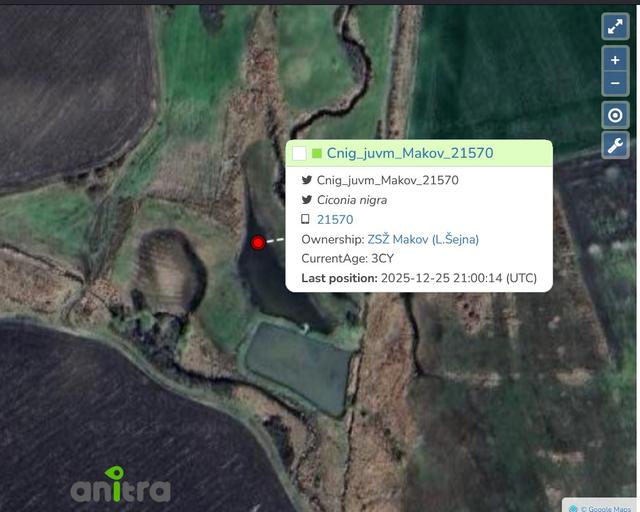Screen dimensions: 640x512
Task: Select the red last-position marker
Action: (258, 243)
